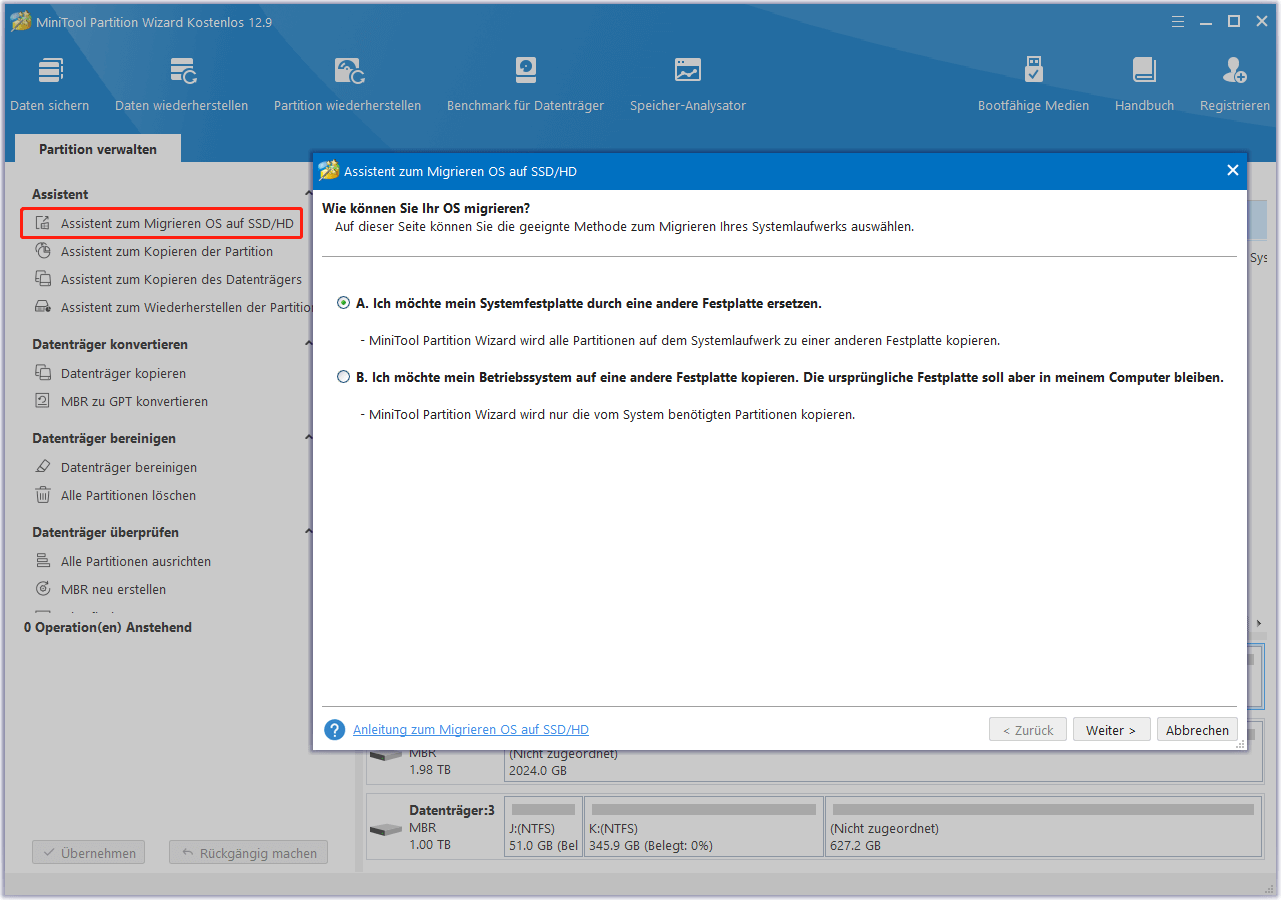Click Alle Partitionen ausrichten entry
1281x901 pixels.
pos(136,561)
